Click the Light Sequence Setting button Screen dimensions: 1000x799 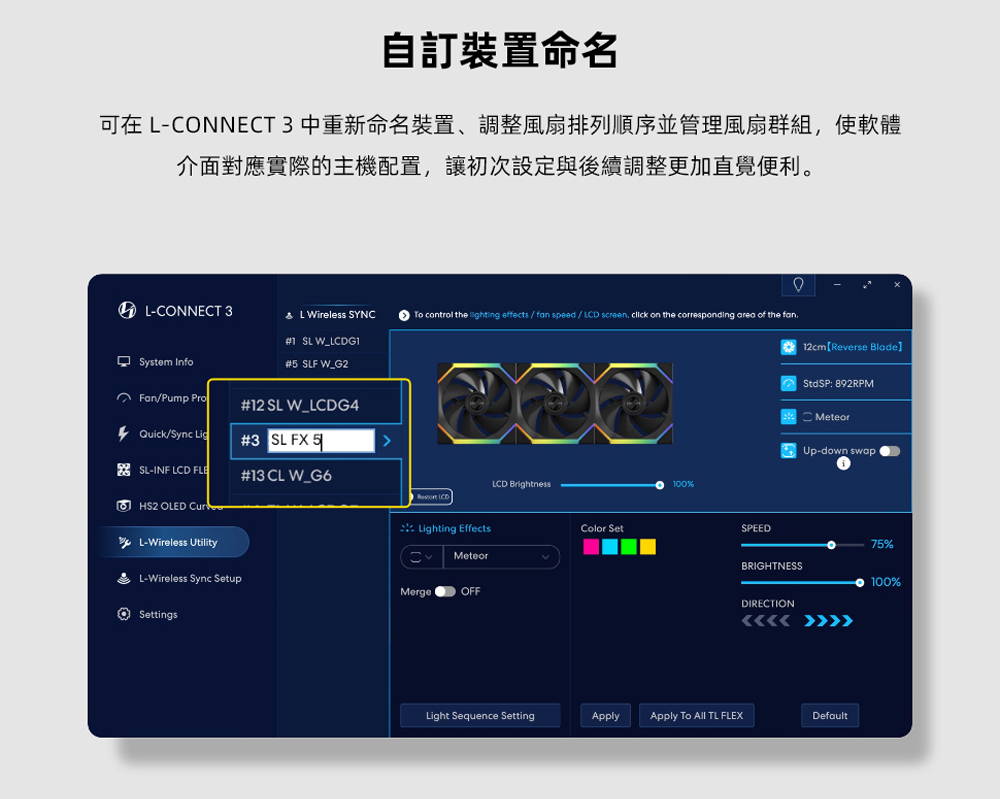[480, 715]
